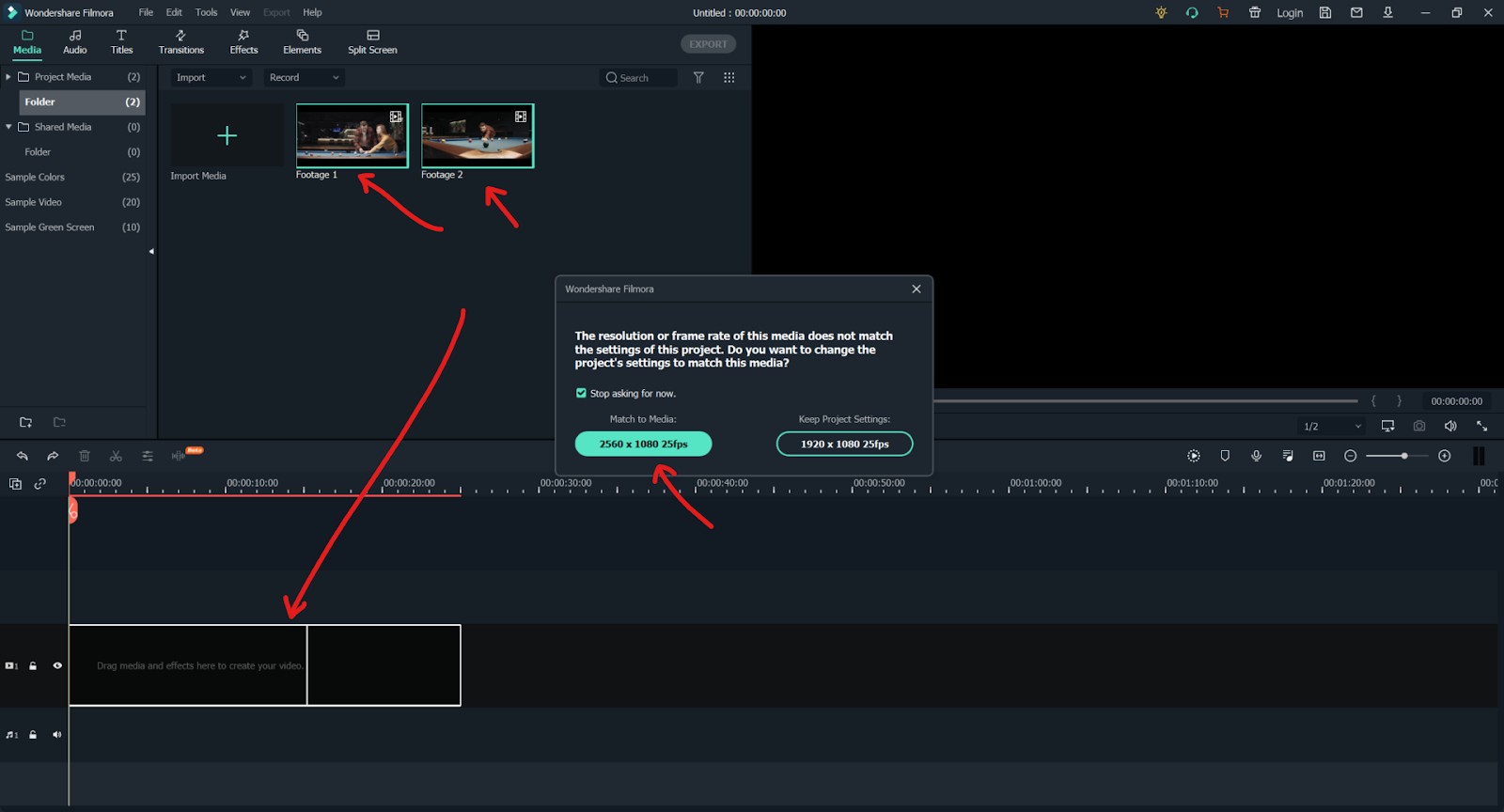
Task: Open the Titles tab
Action: [121, 42]
